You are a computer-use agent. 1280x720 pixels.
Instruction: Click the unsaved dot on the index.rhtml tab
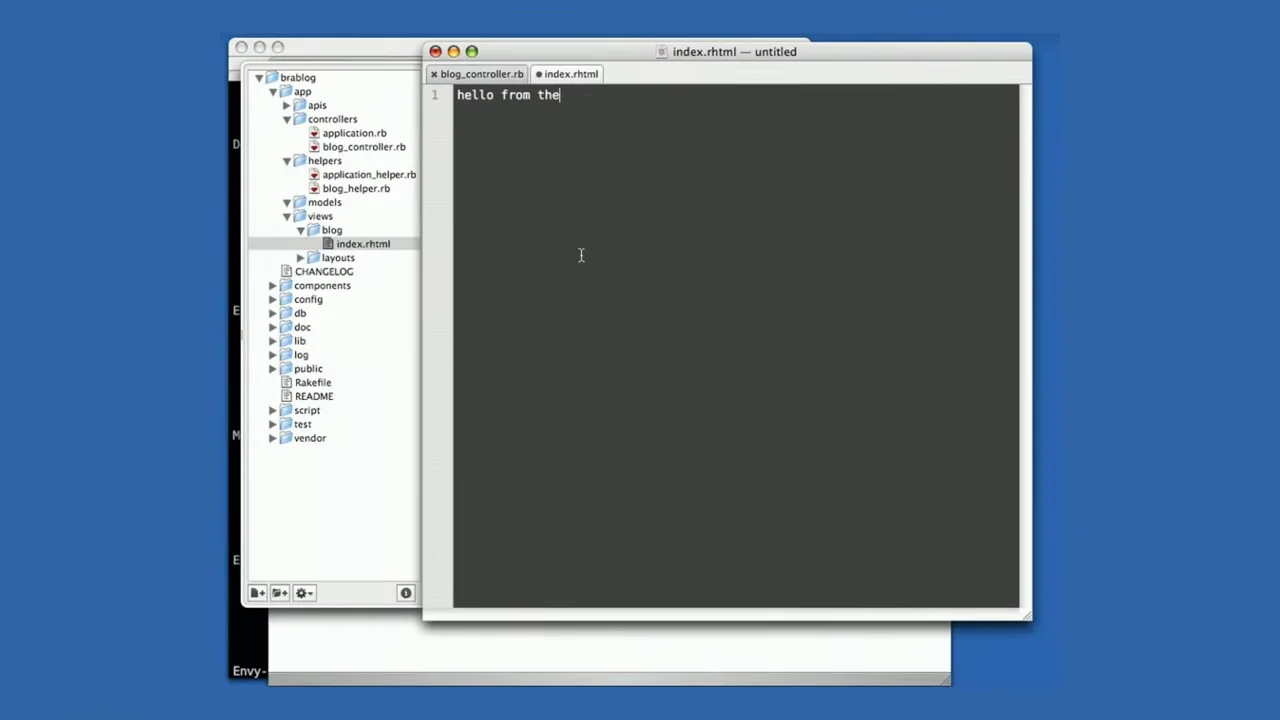538,74
